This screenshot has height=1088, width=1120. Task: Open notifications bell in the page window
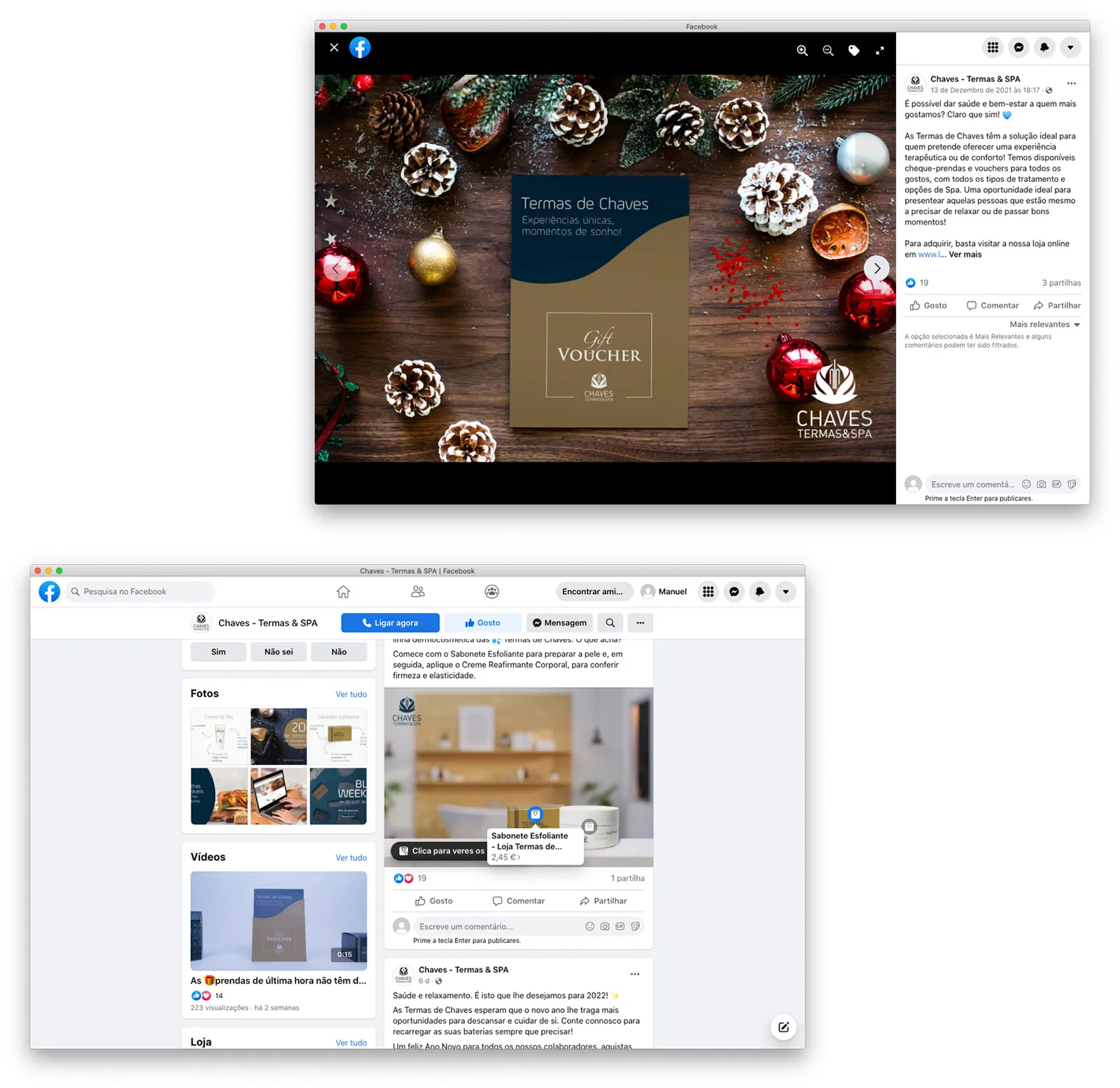tap(760, 592)
